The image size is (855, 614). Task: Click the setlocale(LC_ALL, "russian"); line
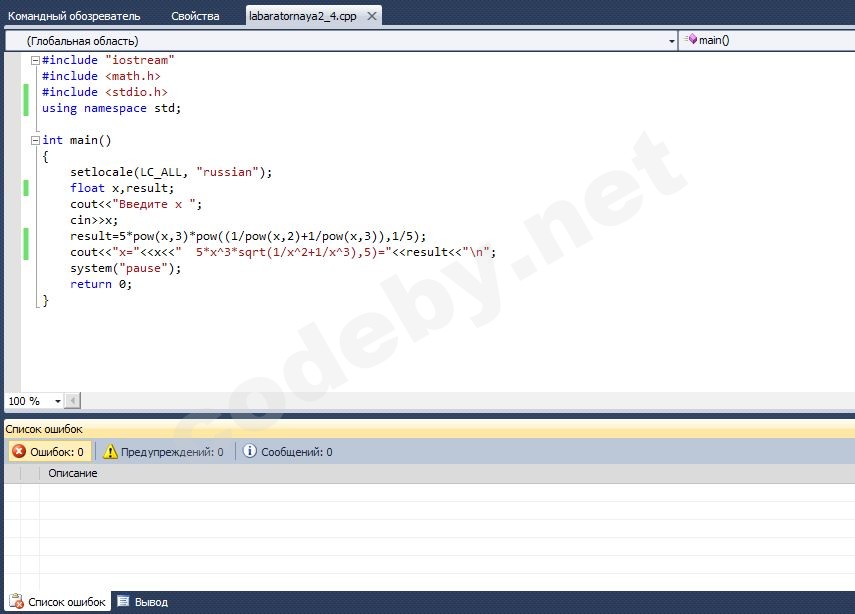click(x=171, y=172)
